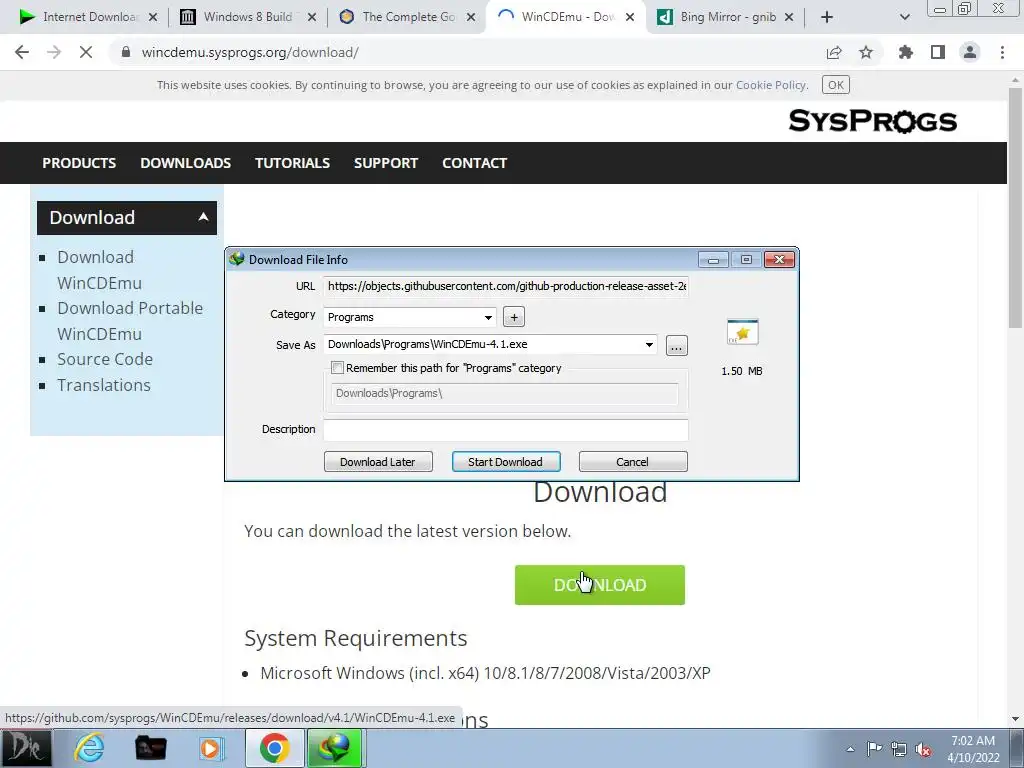Click the share page icon in address bar

(x=834, y=52)
